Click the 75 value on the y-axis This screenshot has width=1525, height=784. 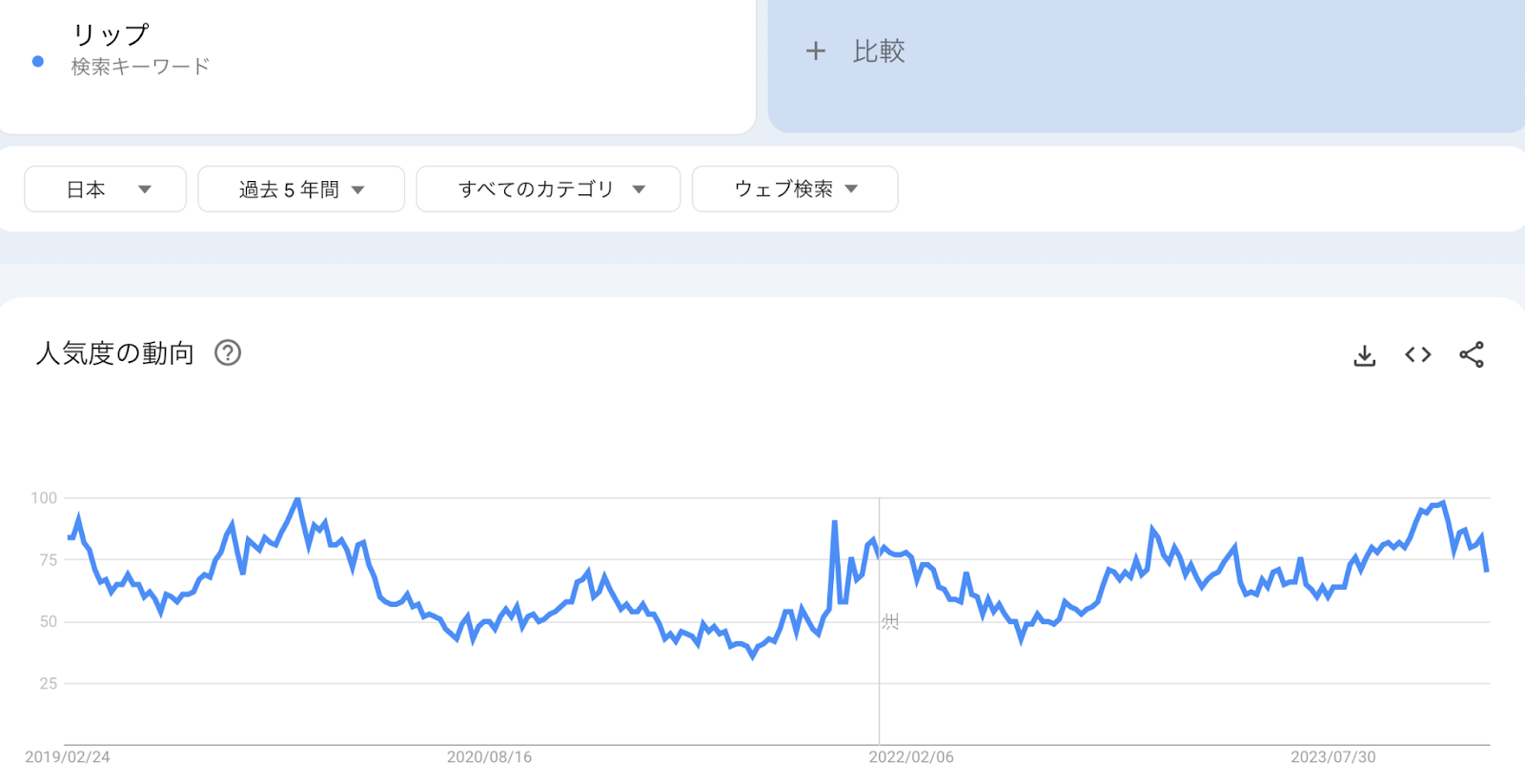48,560
